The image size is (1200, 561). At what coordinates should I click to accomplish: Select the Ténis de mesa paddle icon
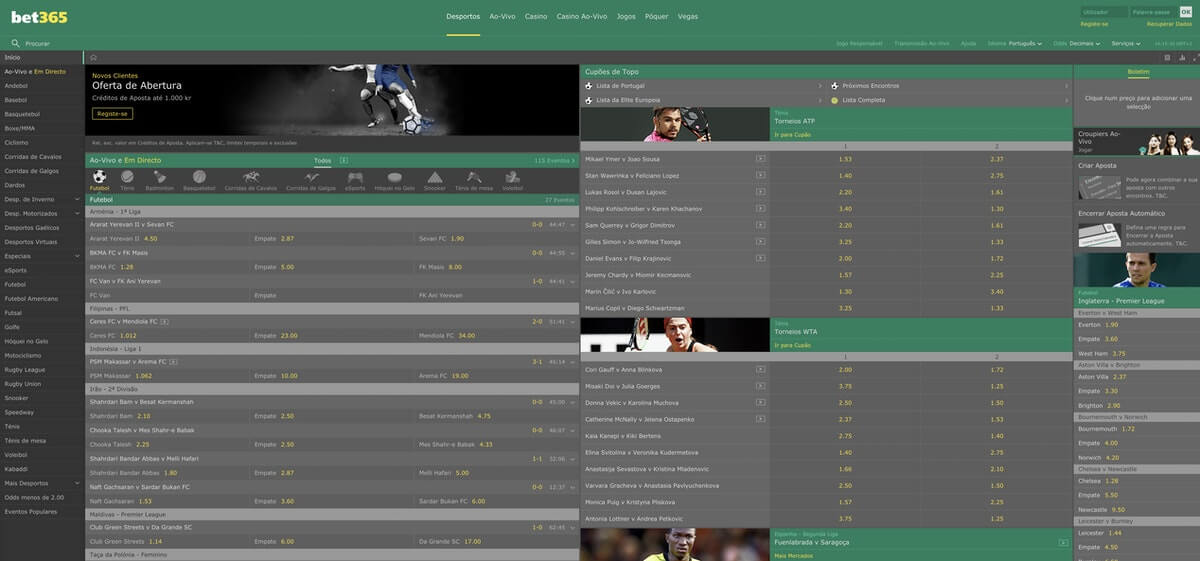click(473, 177)
